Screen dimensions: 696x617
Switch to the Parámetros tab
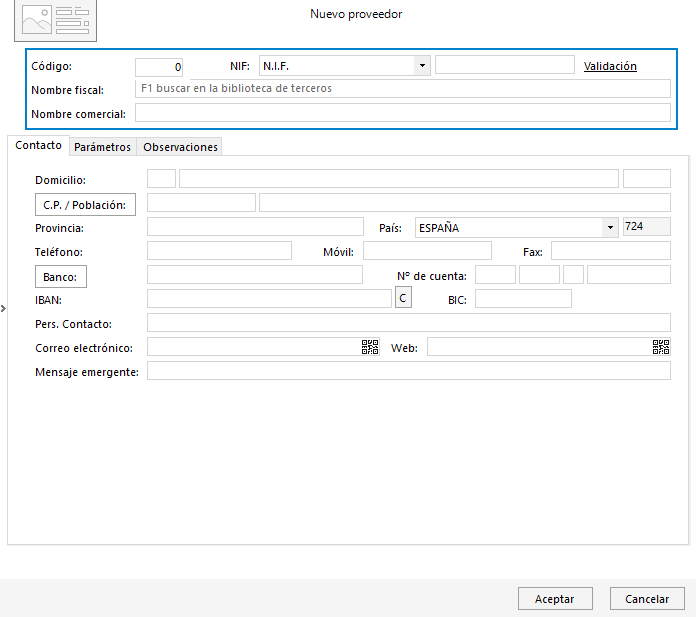103,147
